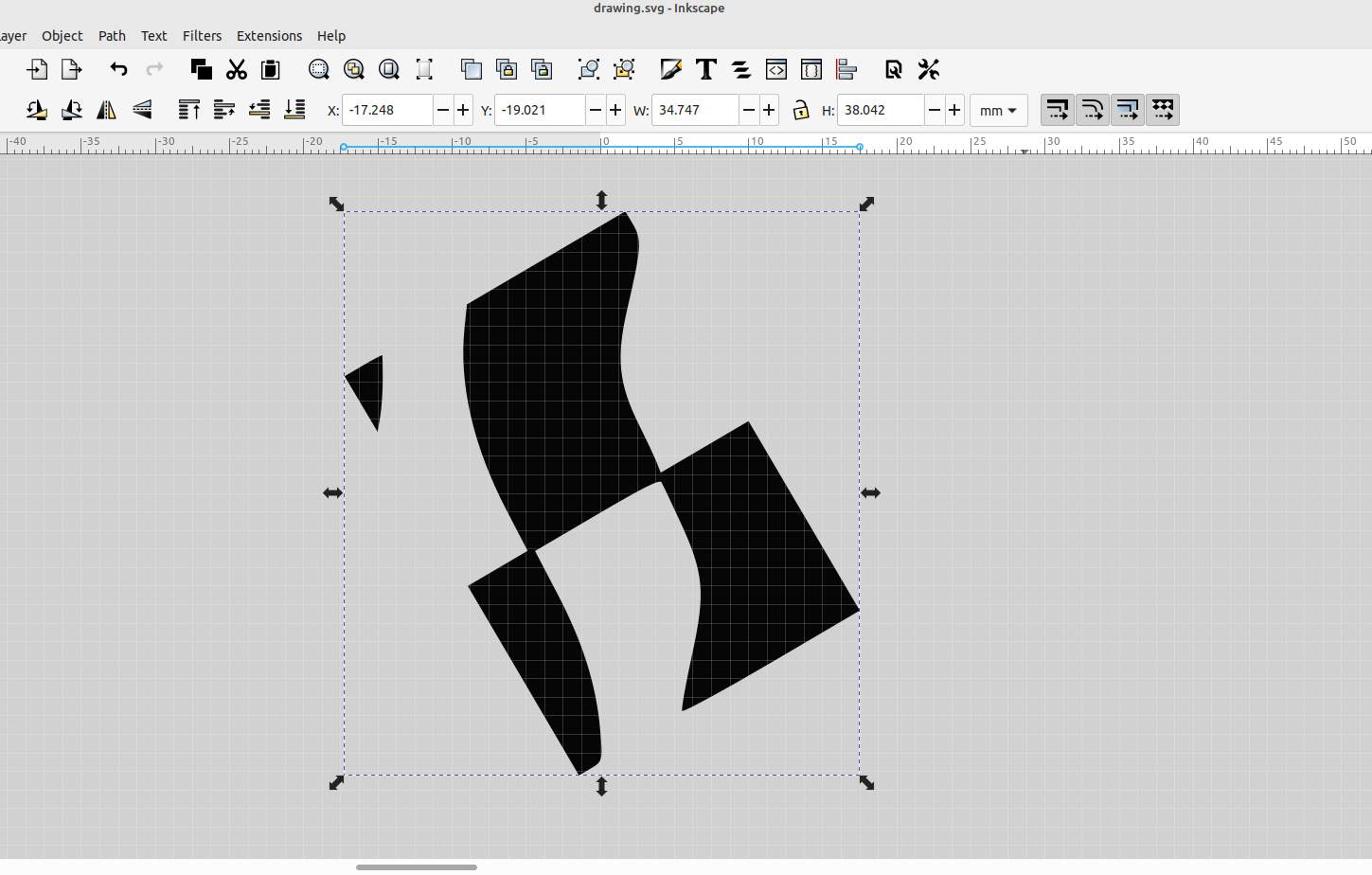
Task: Toggle move gradients with objects
Action: [1128, 110]
